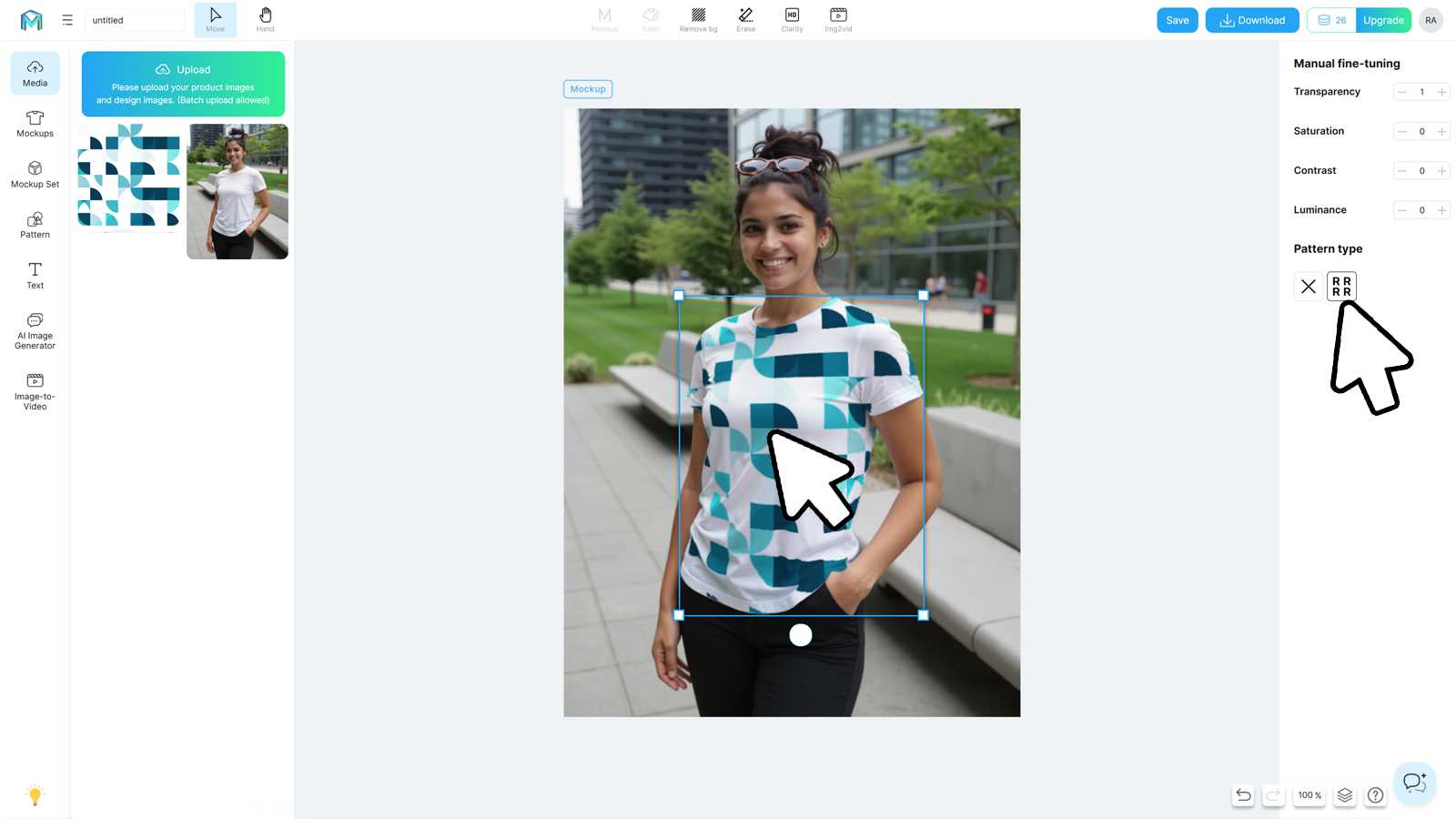Screen dimensions: 1456x819
Task: Increase the Transparency value
Action: (1441, 92)
